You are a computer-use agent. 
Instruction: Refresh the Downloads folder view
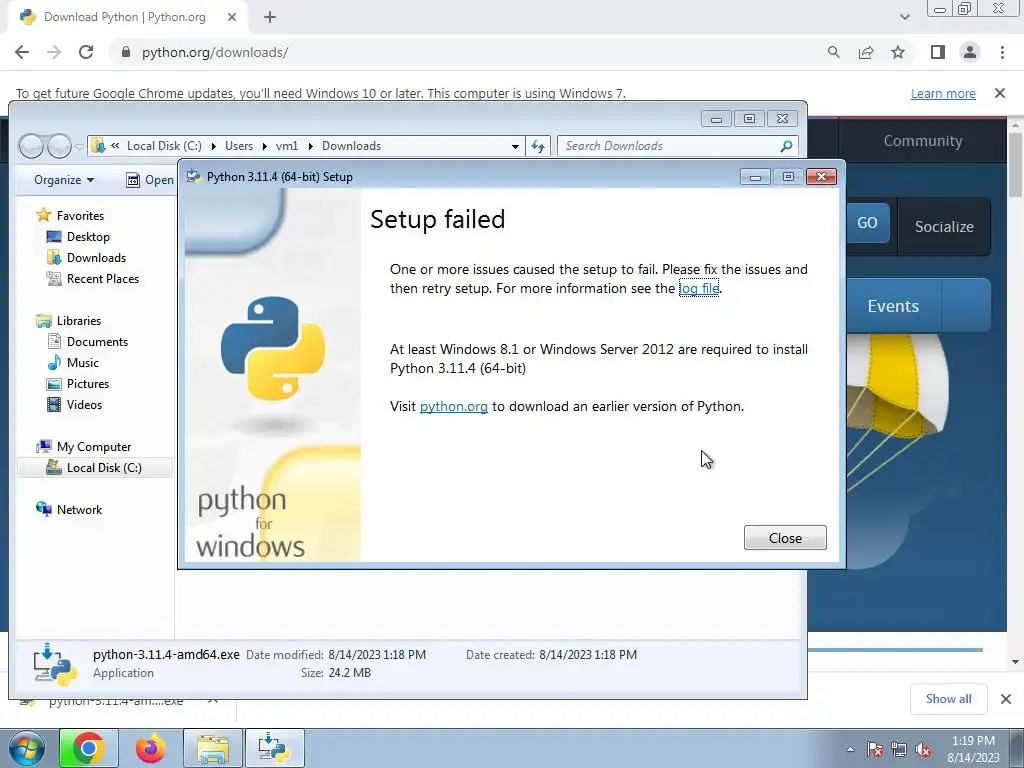point(537,146)
